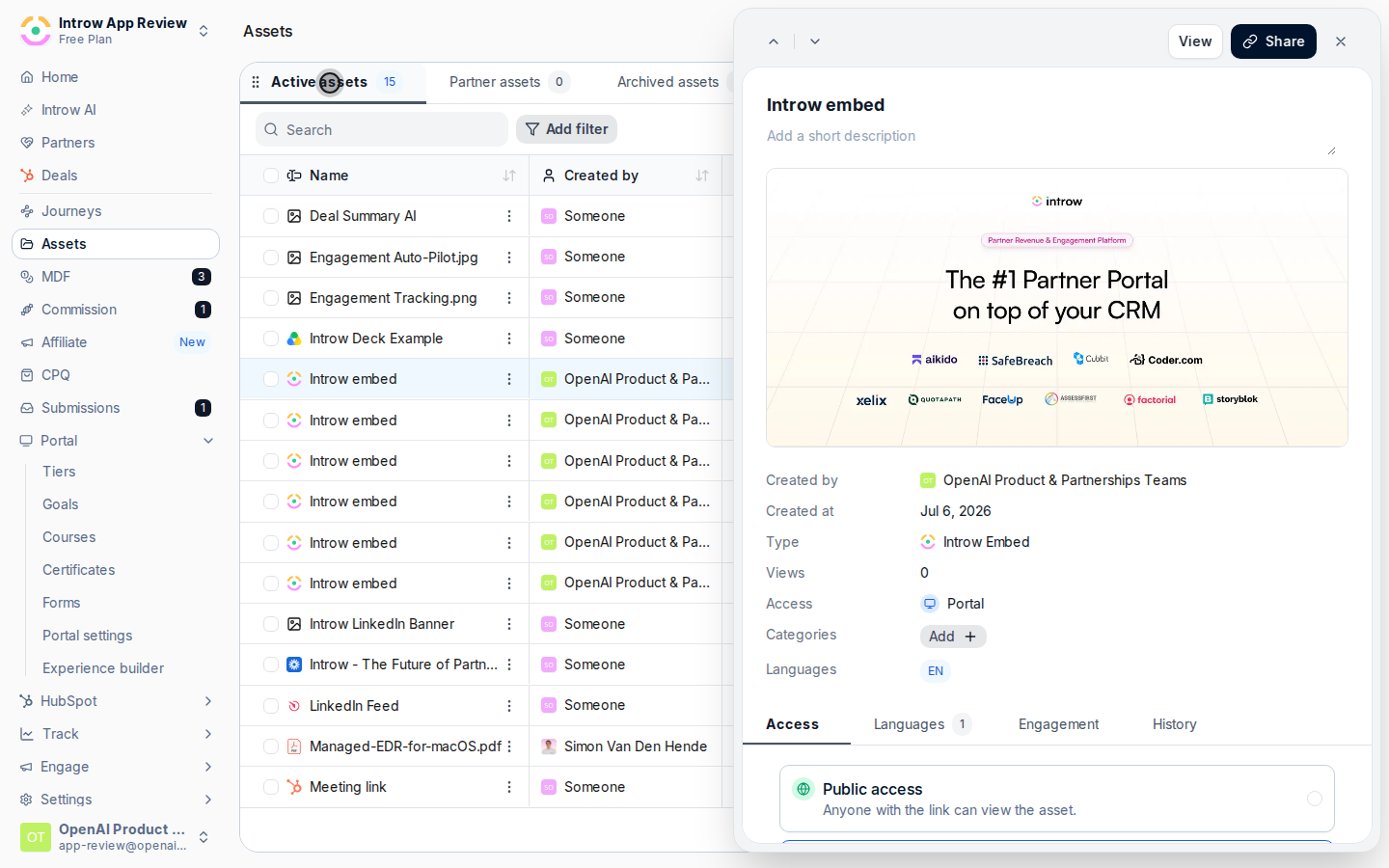Screen dimensions: 1389x868
Task: Open Intro - The Future of Partn... asset
Action: point(403,665)
